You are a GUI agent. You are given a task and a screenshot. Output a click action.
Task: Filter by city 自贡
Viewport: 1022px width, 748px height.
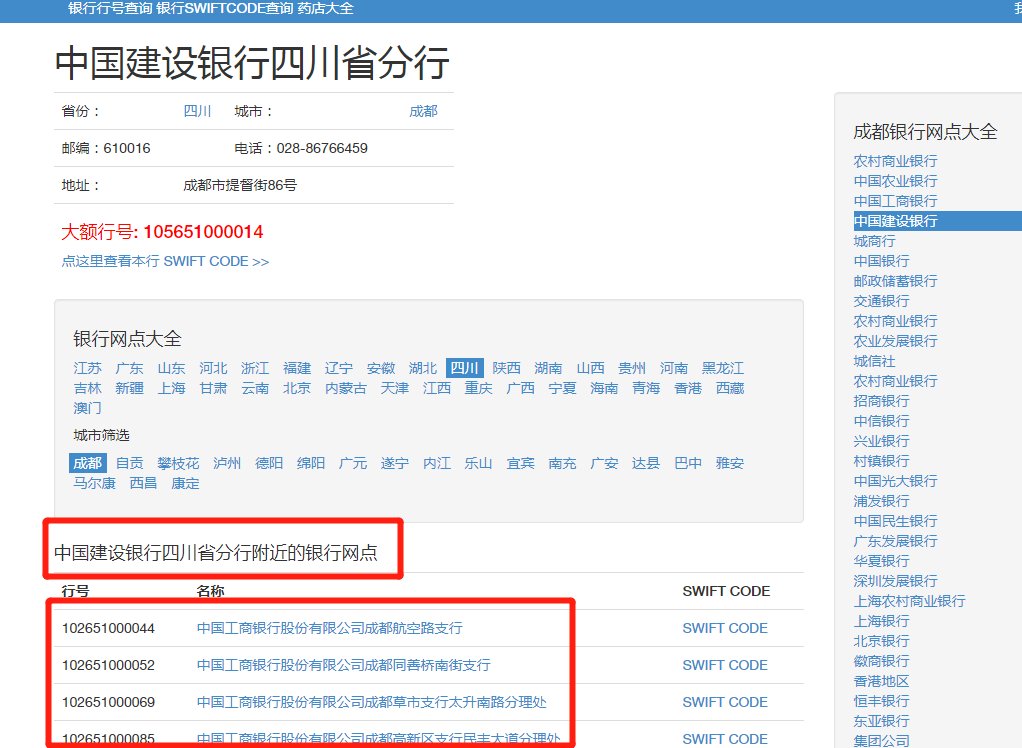(129, 463)
